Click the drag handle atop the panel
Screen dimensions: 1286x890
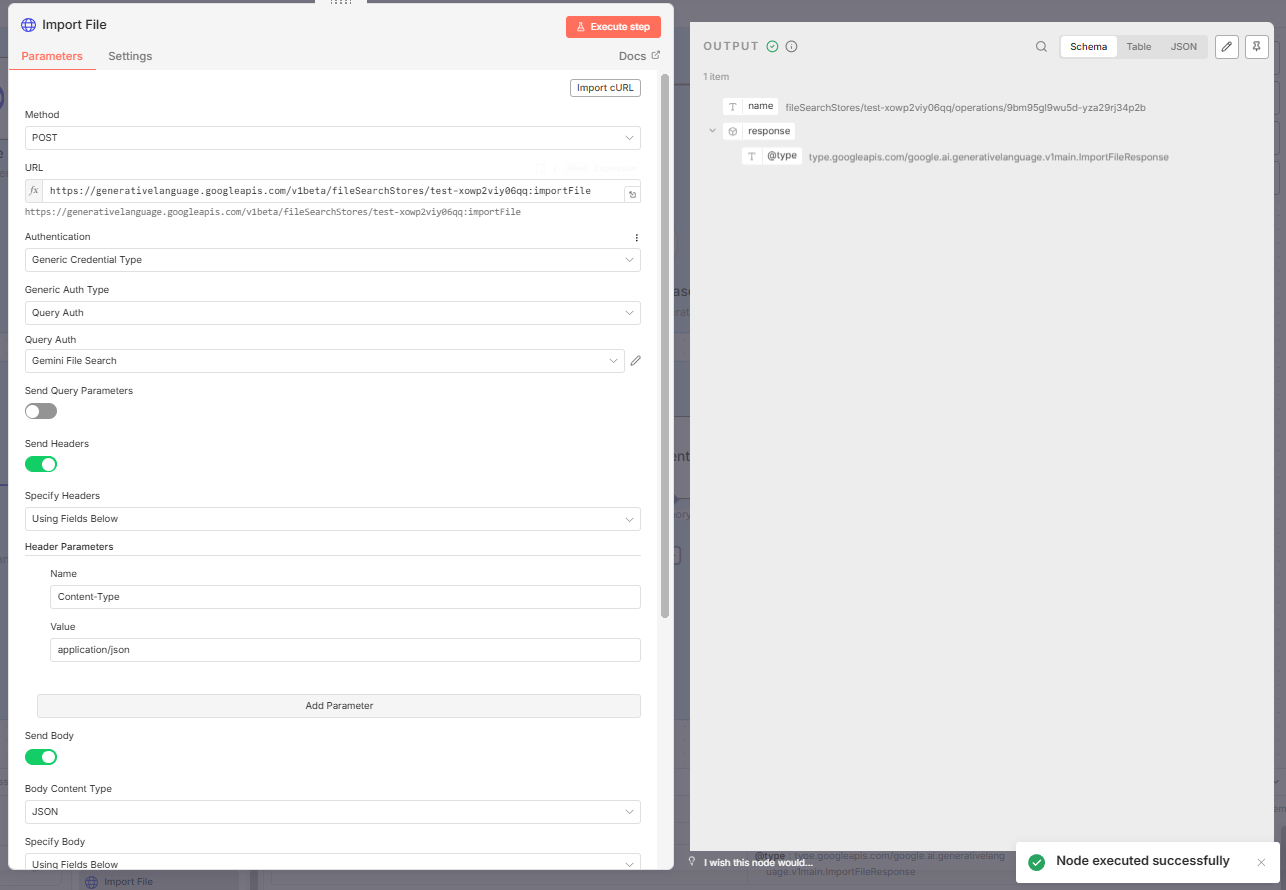click(340, 3)
